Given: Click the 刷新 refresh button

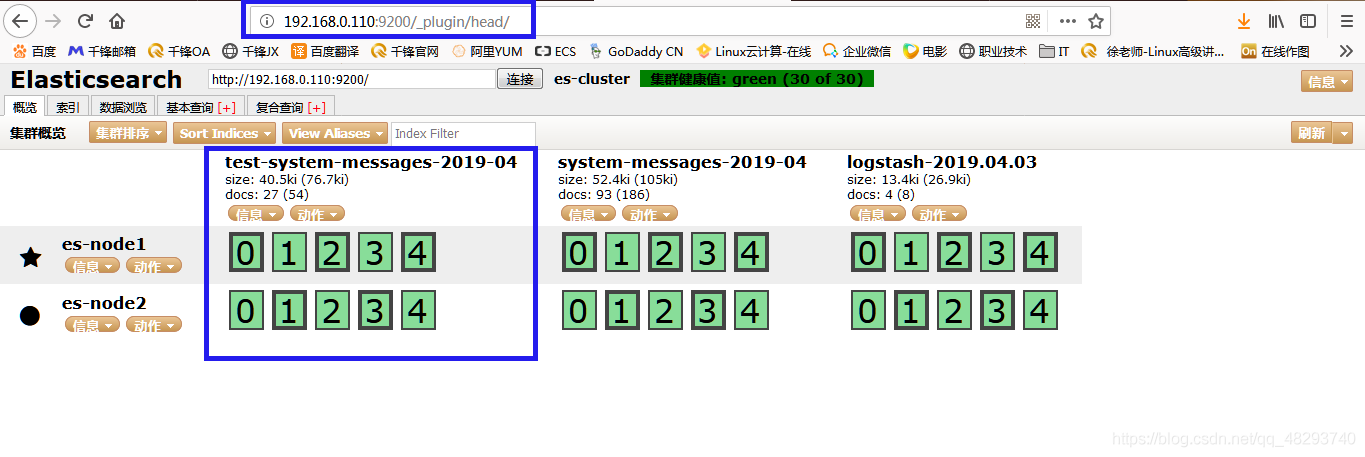Looking at the screenshot, I should pyautogui.click(x=1311, y=133).
